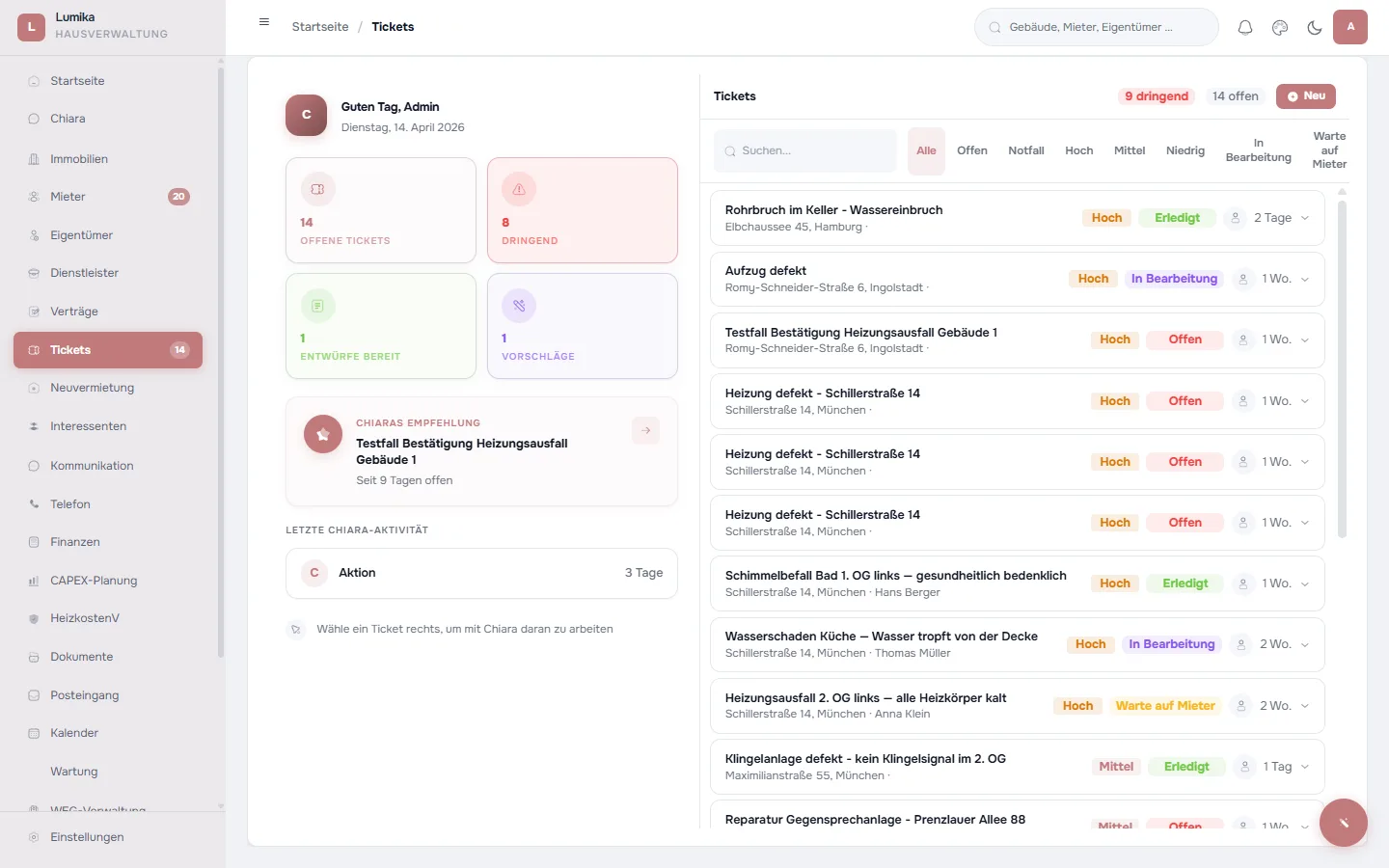Click the ticket icon on the Offene Tickets card
This screenshot has height=868, width=1389.
pos(317,189)
